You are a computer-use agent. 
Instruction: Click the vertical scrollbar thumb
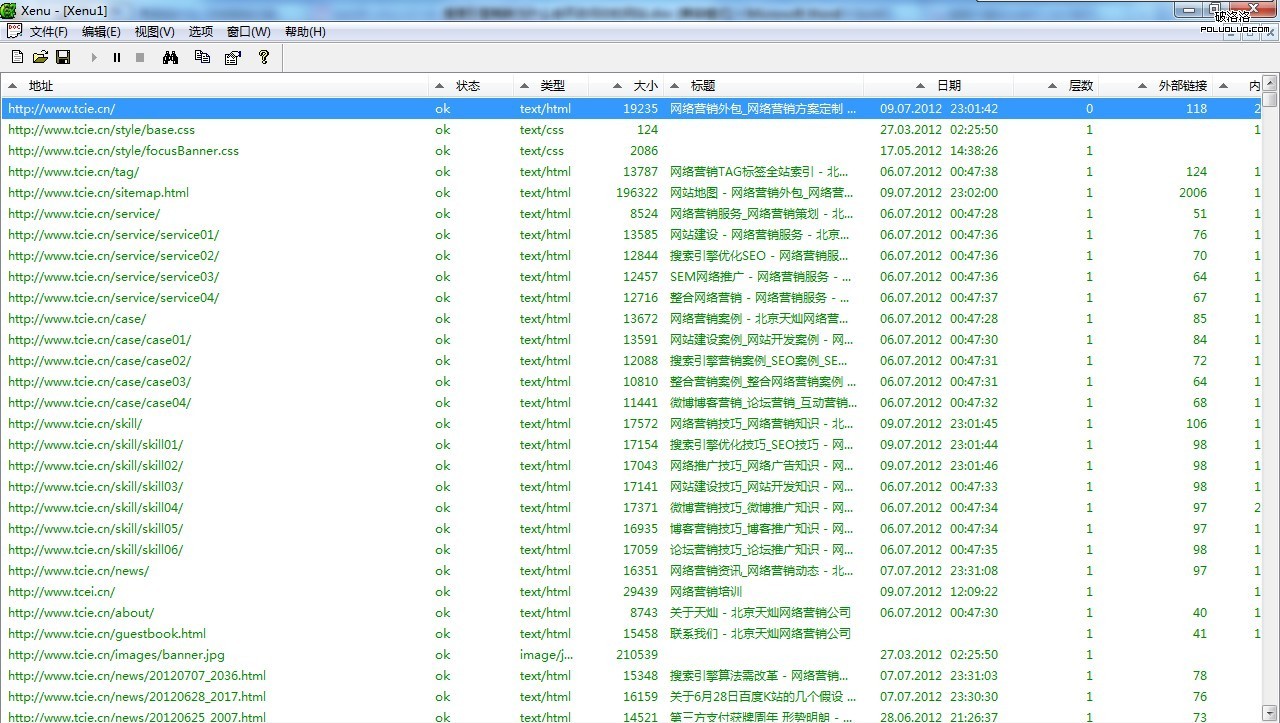pyautogui.click(x=1270, y=101)
